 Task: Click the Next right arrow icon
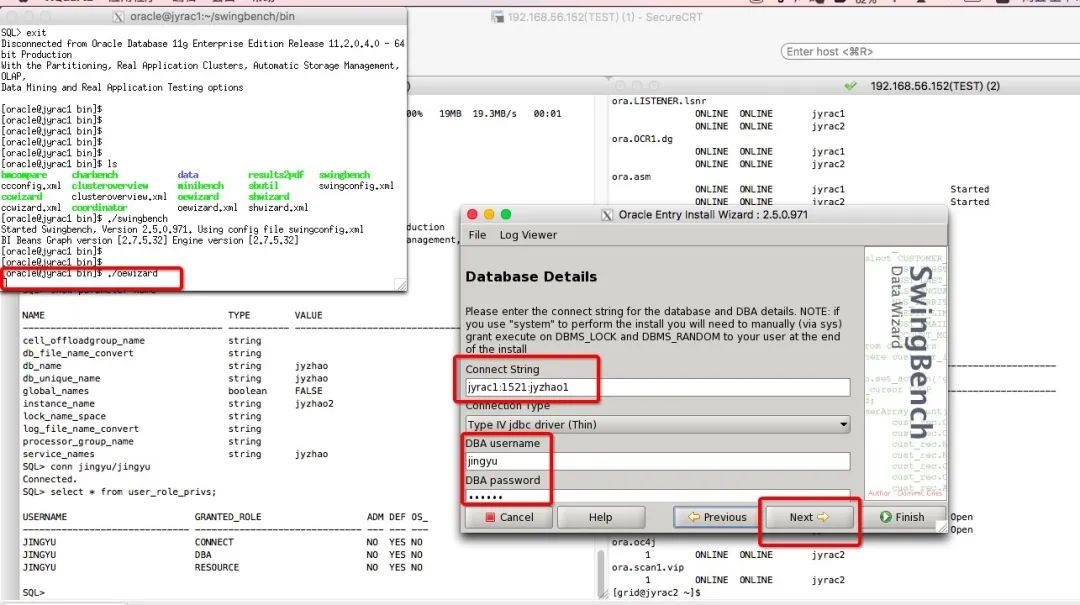823,517
